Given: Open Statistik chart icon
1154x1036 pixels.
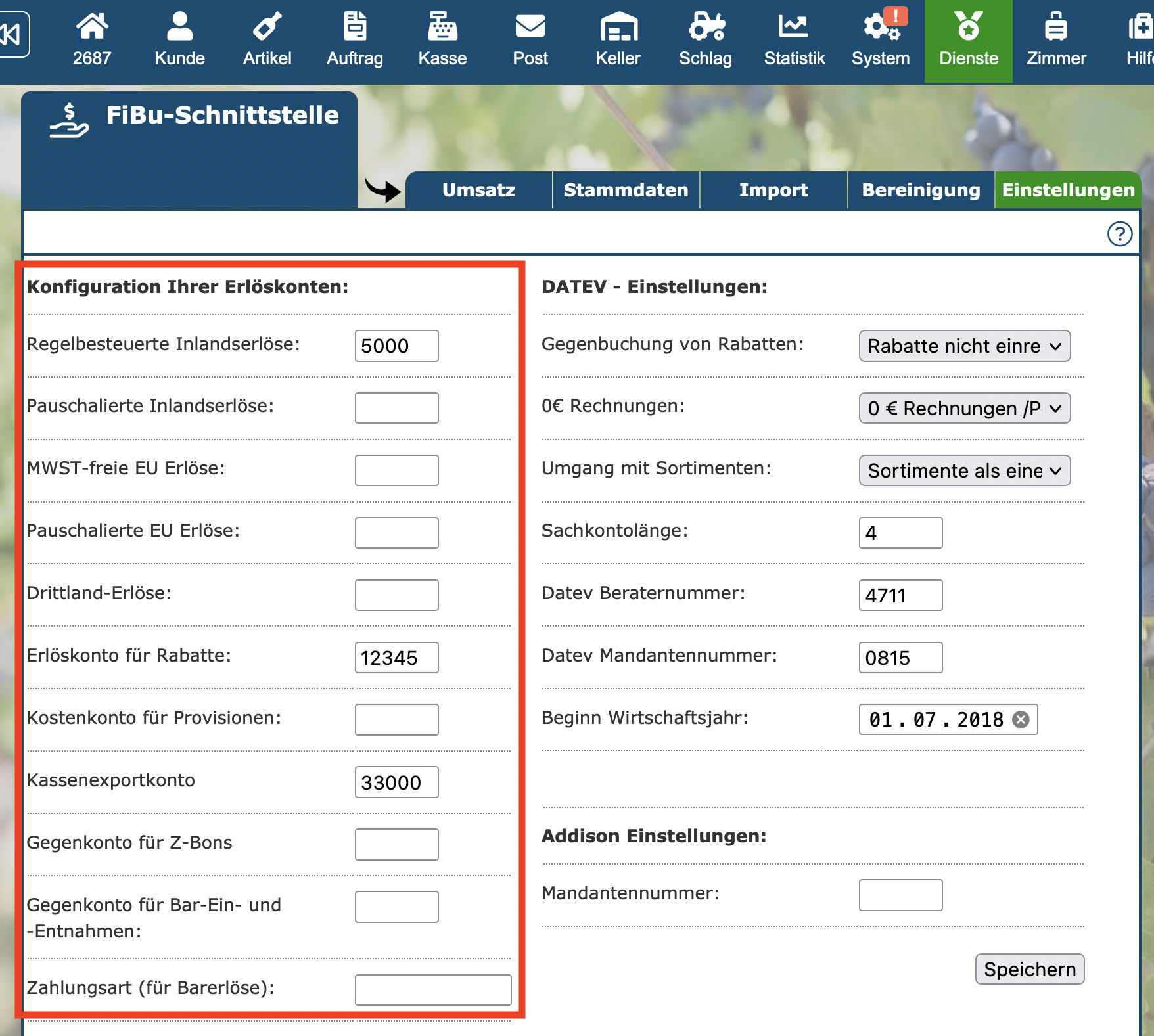Looking at the screenshot, I should 793,28.
